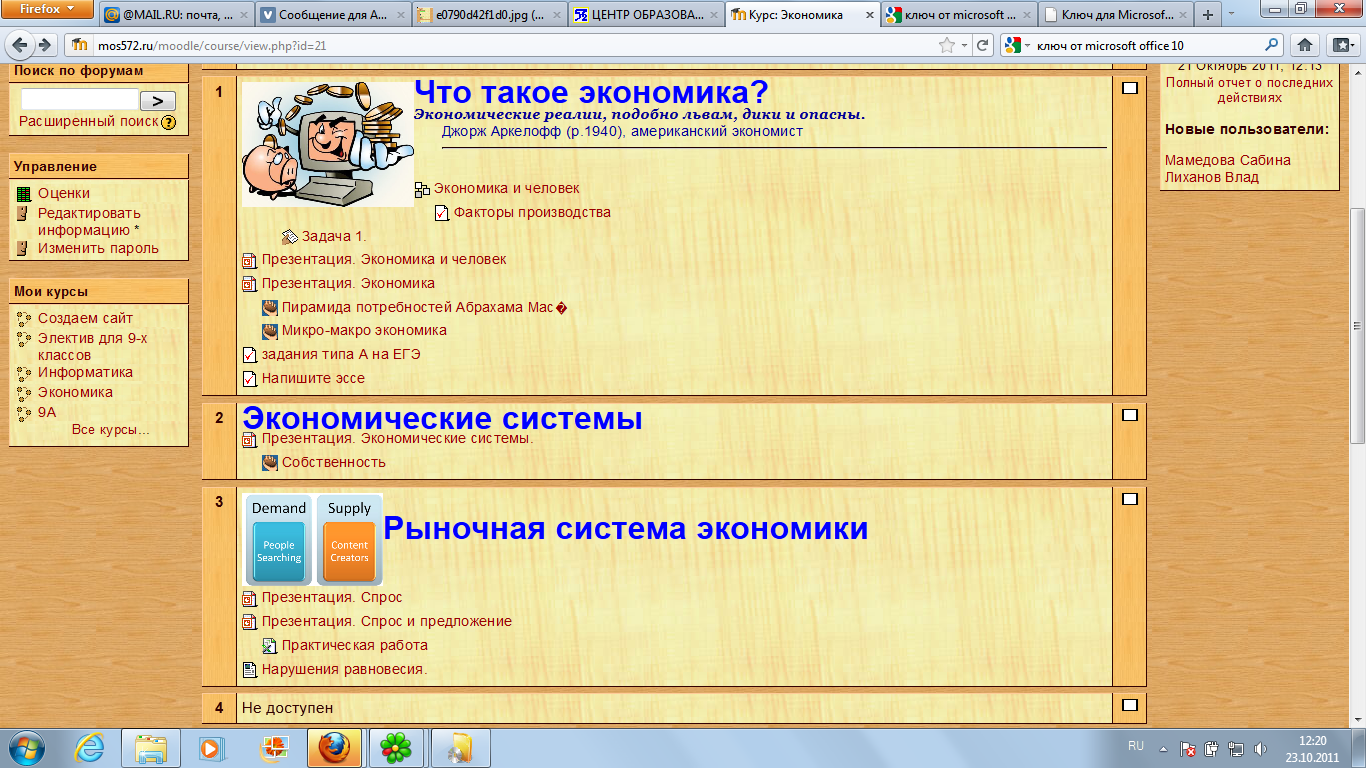The image size is (1366, 768).
Task: Open Windows Explorer from the taskbar
Action: (x=151, y=747)
